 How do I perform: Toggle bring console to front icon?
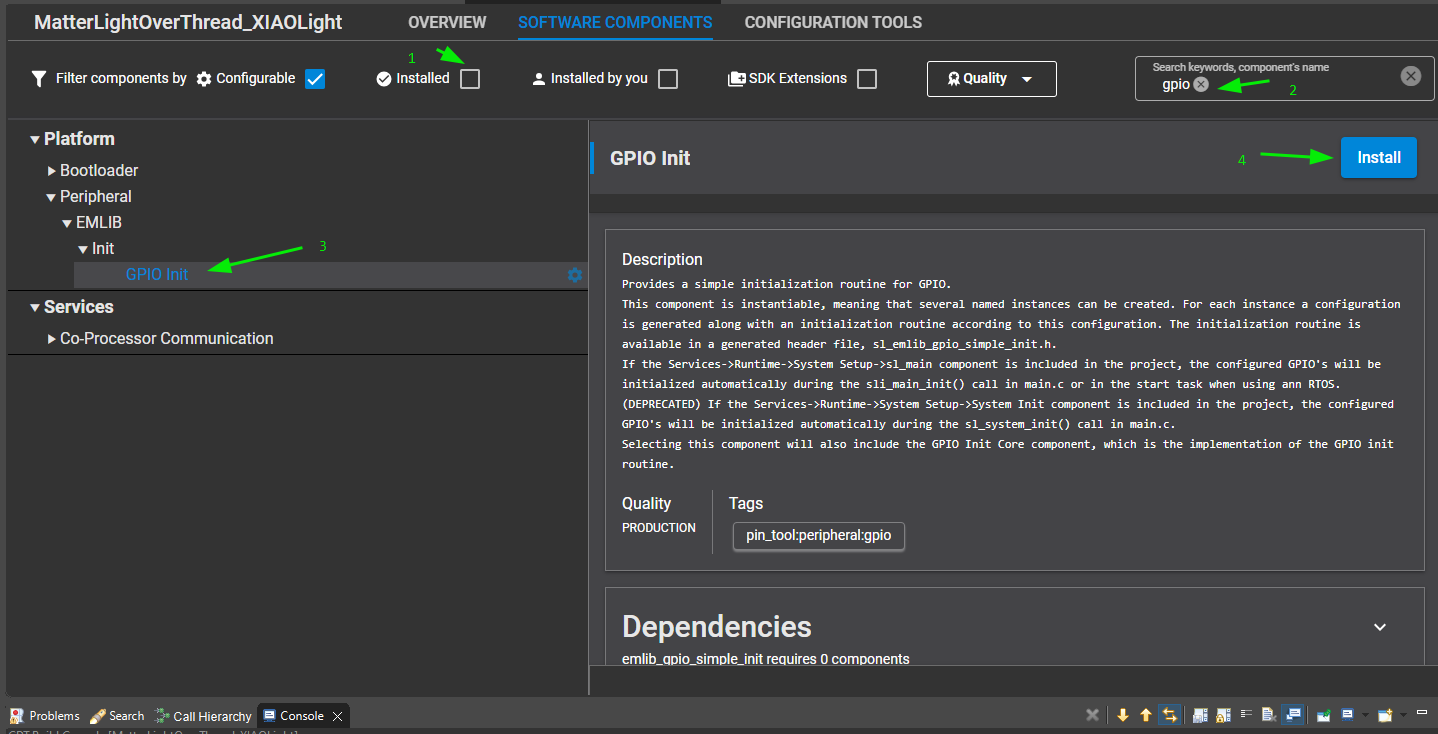[1292, 715]
